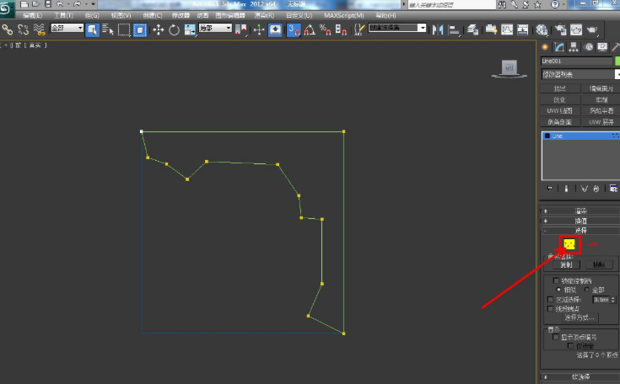Select the Select and Move tool
The image size is (620, 384).
point(159,30)
